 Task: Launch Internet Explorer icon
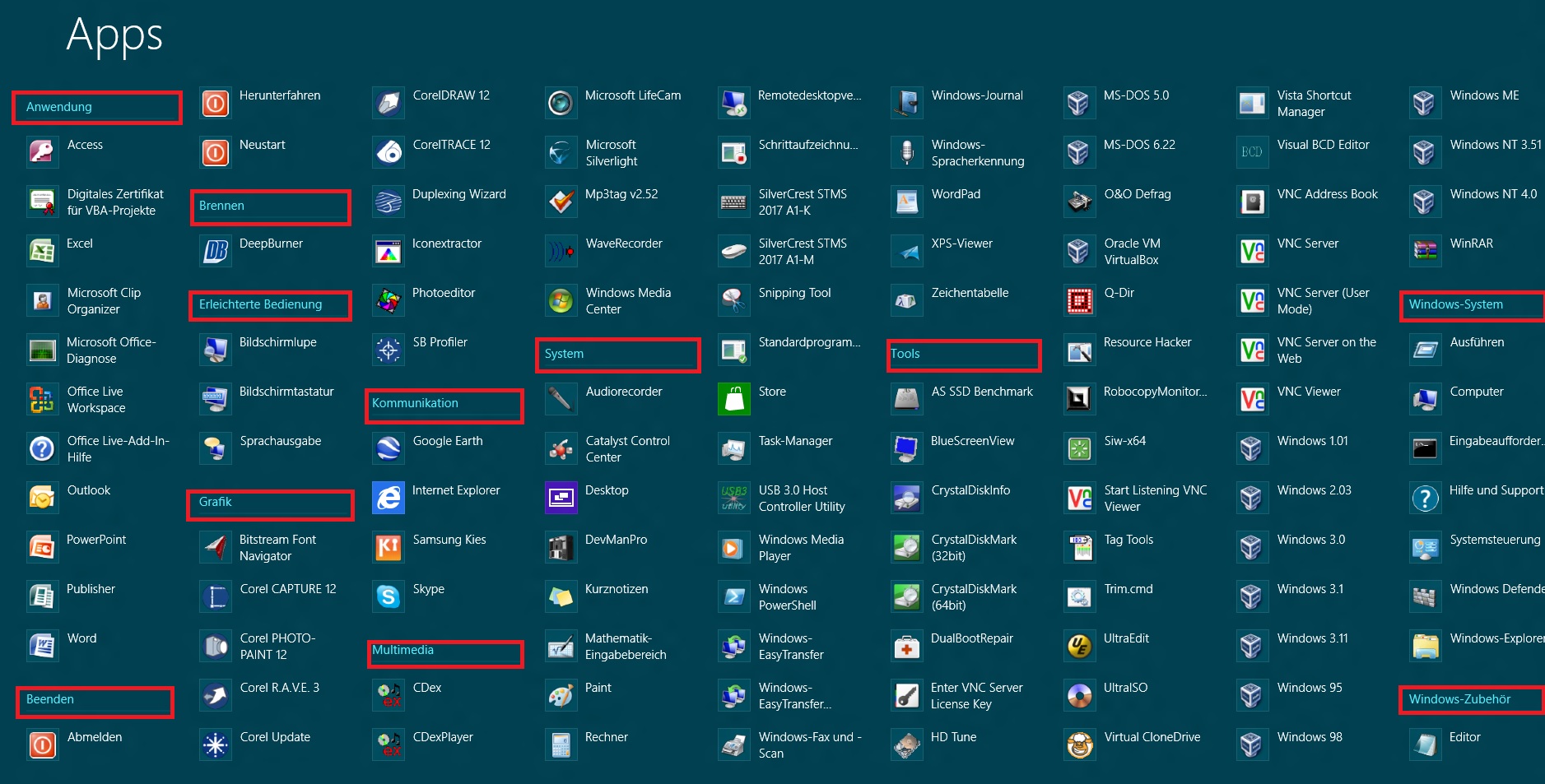point(388,498)
